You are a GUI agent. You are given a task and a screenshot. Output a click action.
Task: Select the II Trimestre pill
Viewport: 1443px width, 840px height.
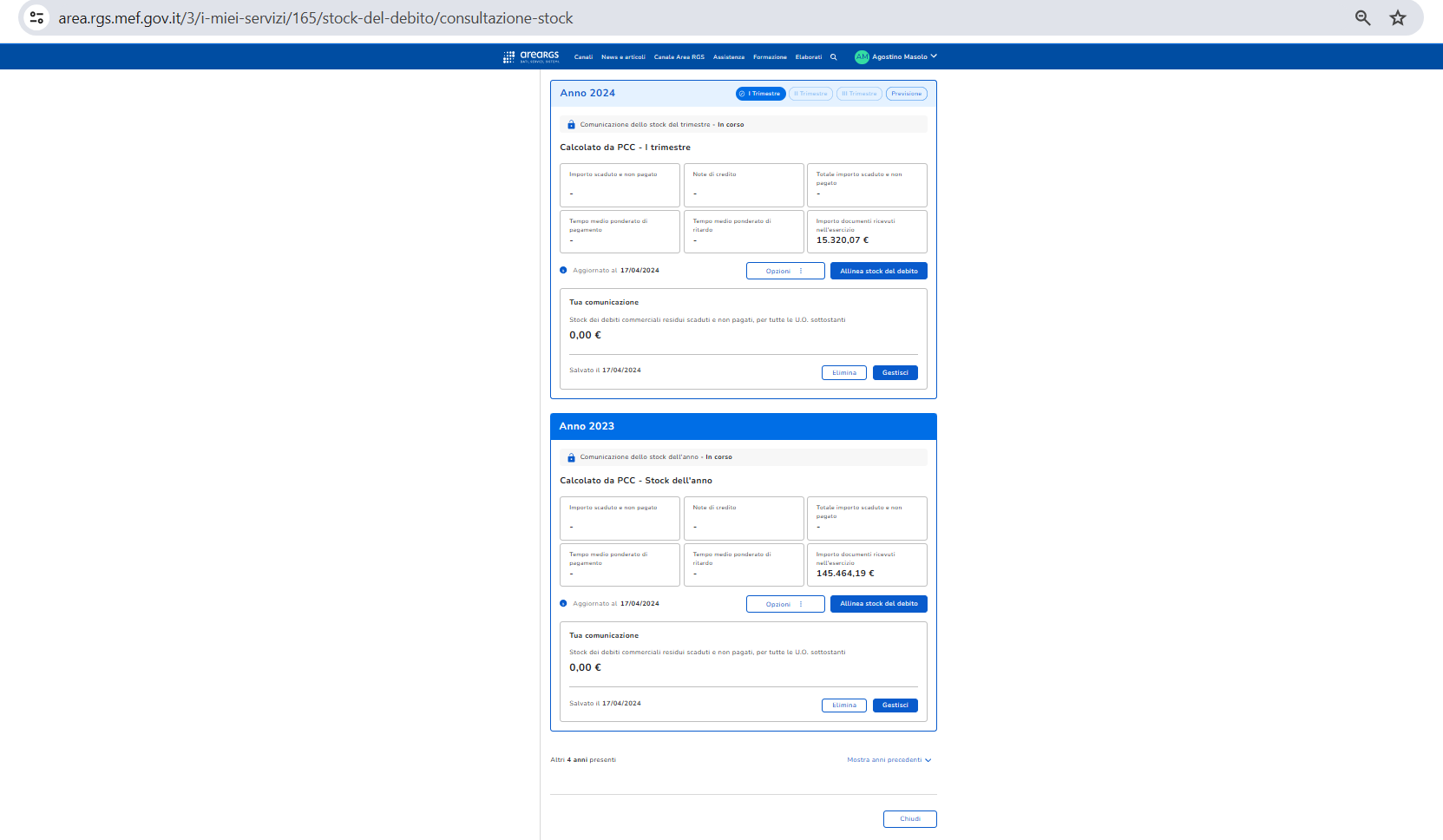tap(810, 94)
